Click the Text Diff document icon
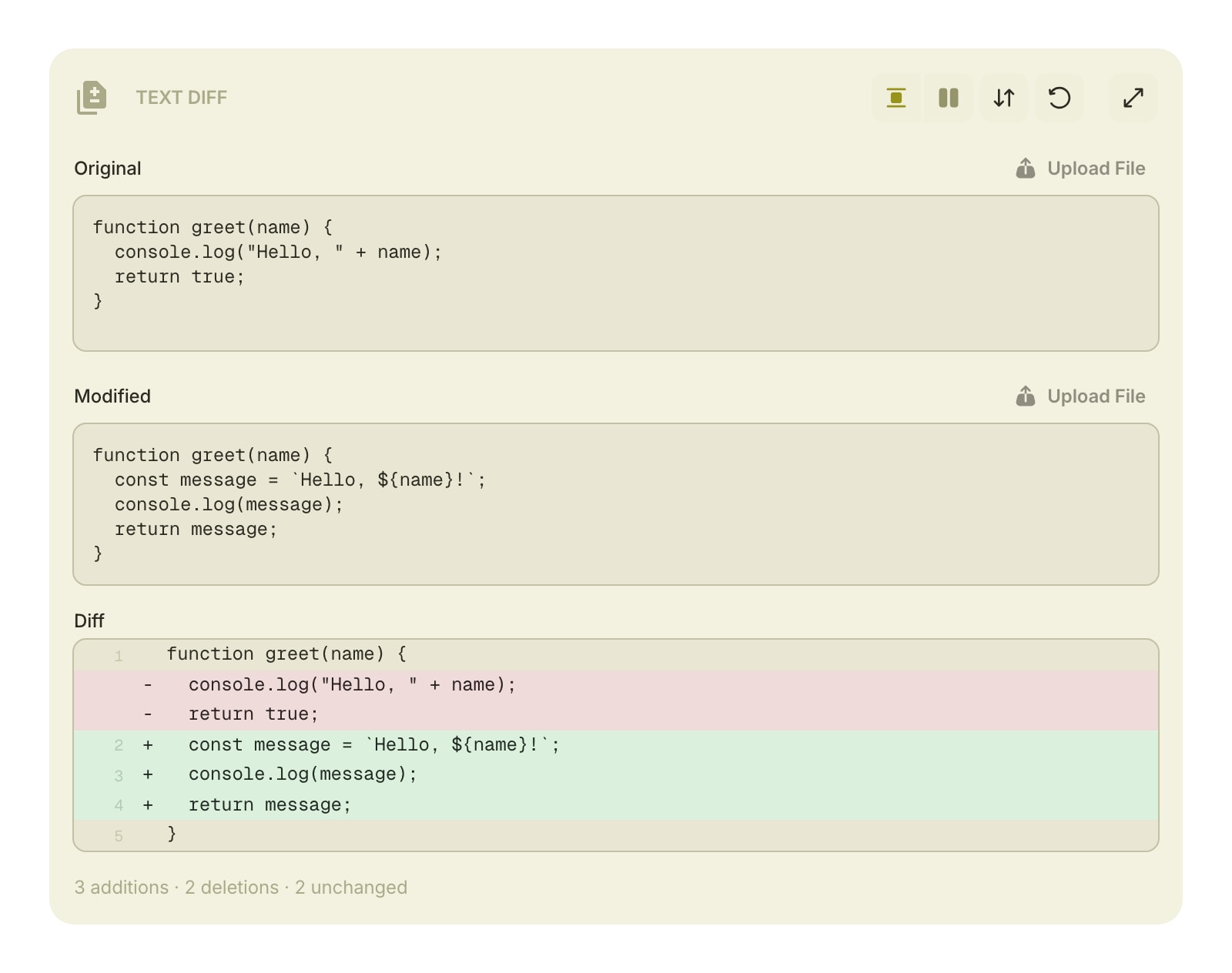 [x=92, y=98]
